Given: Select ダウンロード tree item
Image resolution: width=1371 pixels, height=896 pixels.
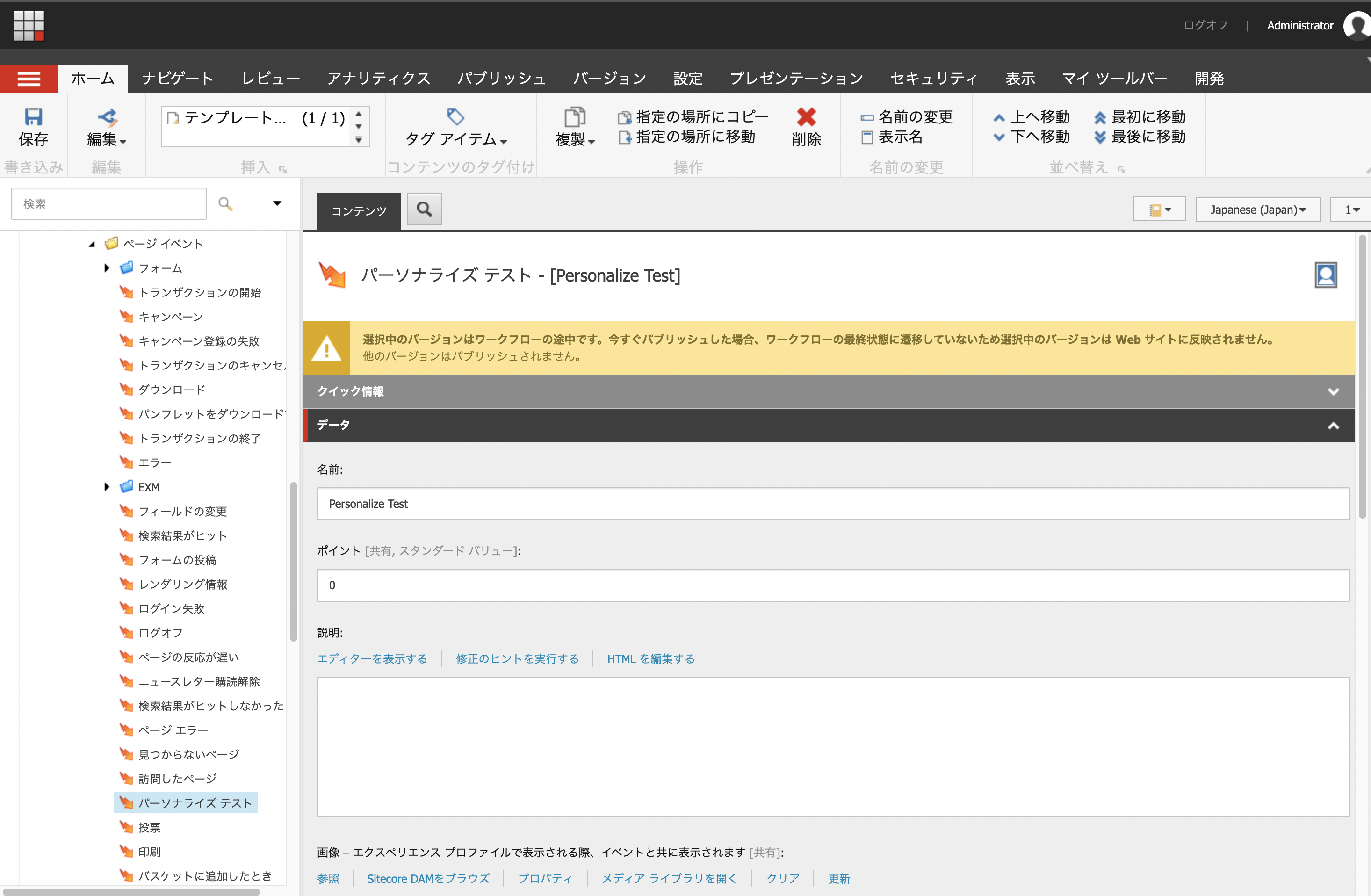Looking at the screenshot, I should click(x=172, y=390).
